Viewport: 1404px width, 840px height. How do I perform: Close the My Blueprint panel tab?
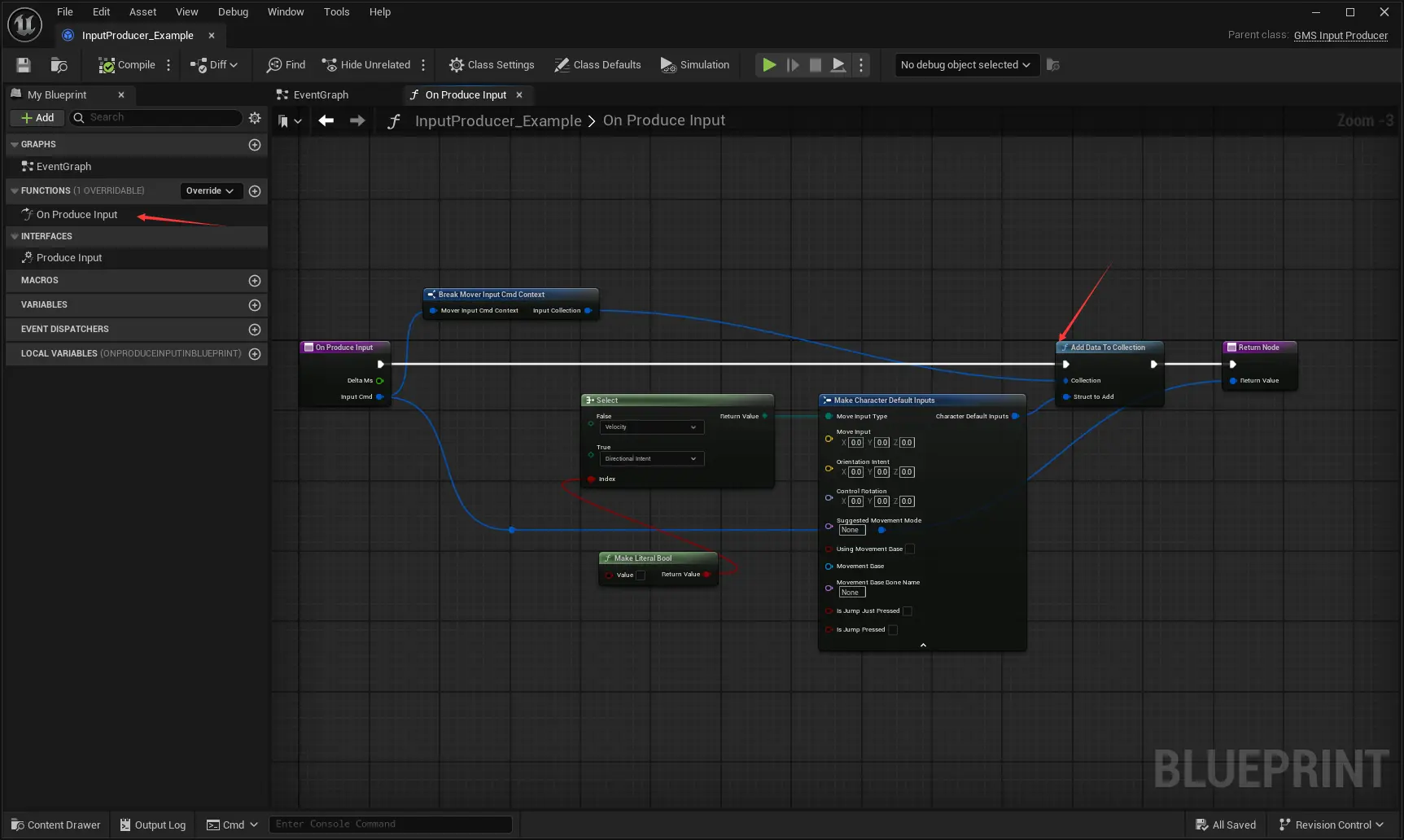[121, 95]
